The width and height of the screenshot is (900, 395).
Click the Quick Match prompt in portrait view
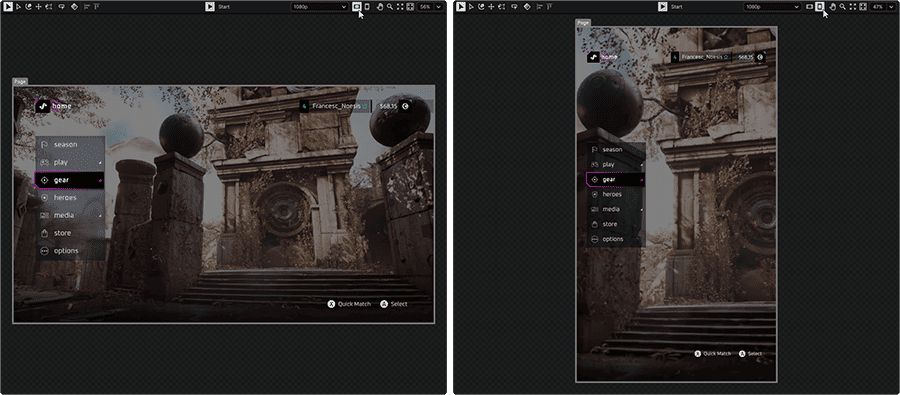713,354
